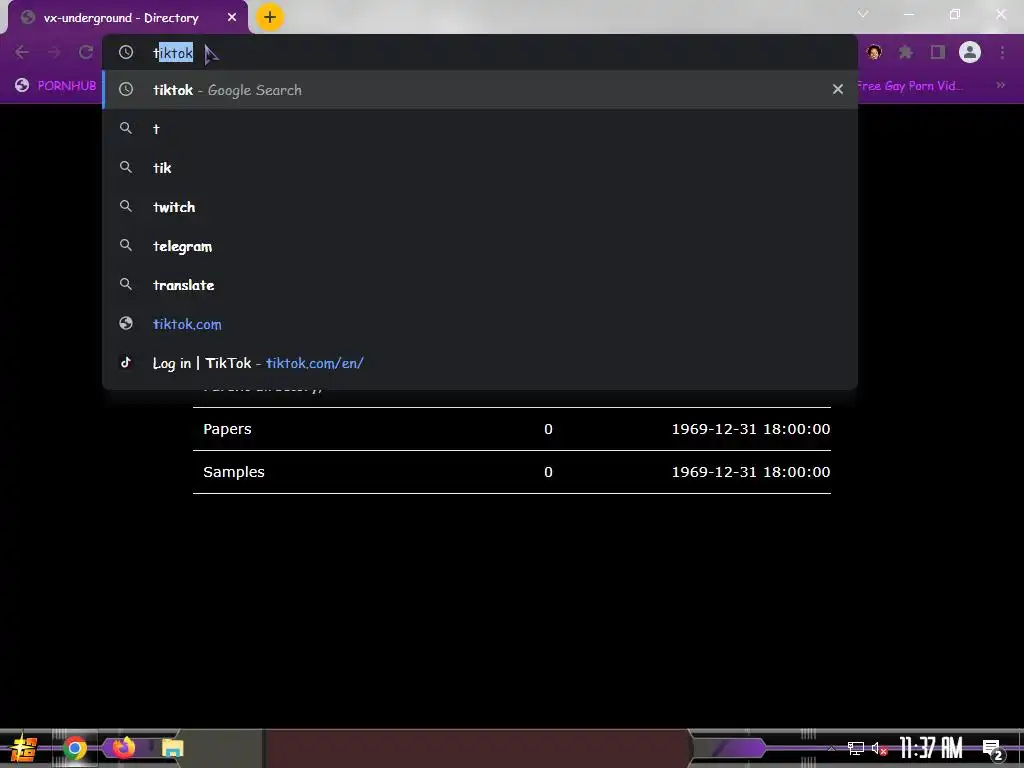Close the vx-underground Directory tab
Viewport: 1024px width, 768px height.
(232, 18)
